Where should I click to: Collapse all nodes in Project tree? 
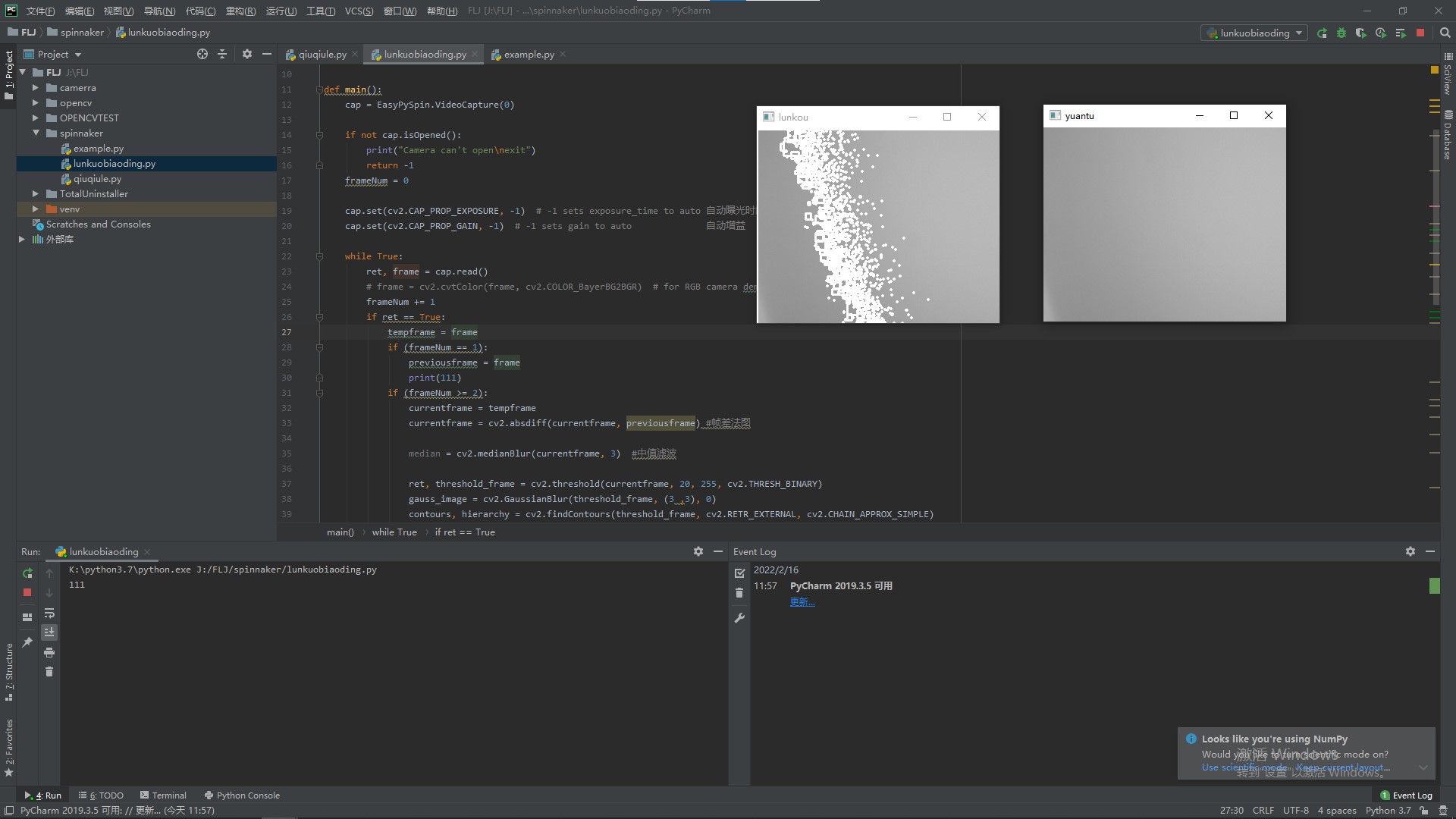click(222, 54)
